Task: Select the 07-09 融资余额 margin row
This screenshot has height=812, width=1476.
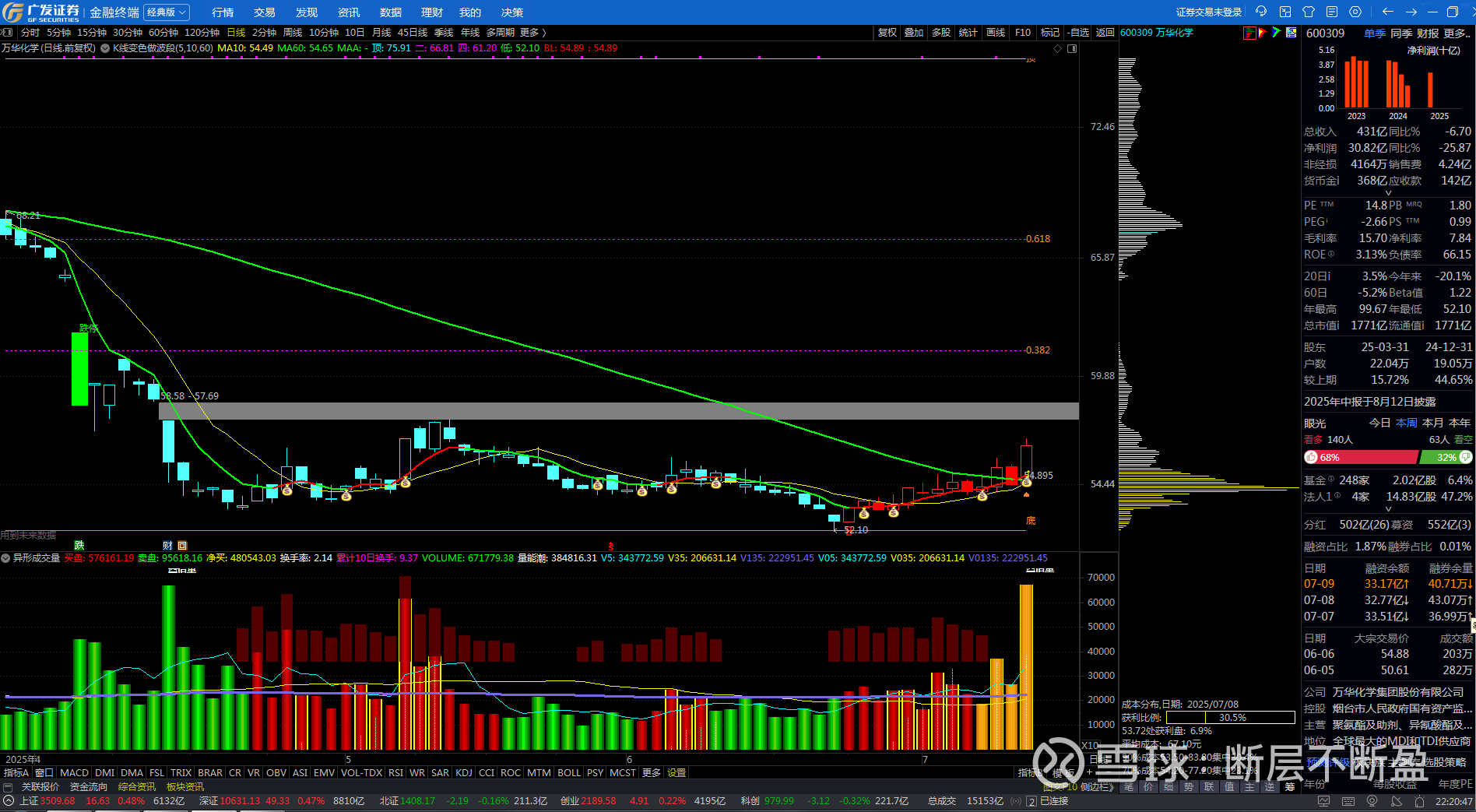Action: [1388, 584]
